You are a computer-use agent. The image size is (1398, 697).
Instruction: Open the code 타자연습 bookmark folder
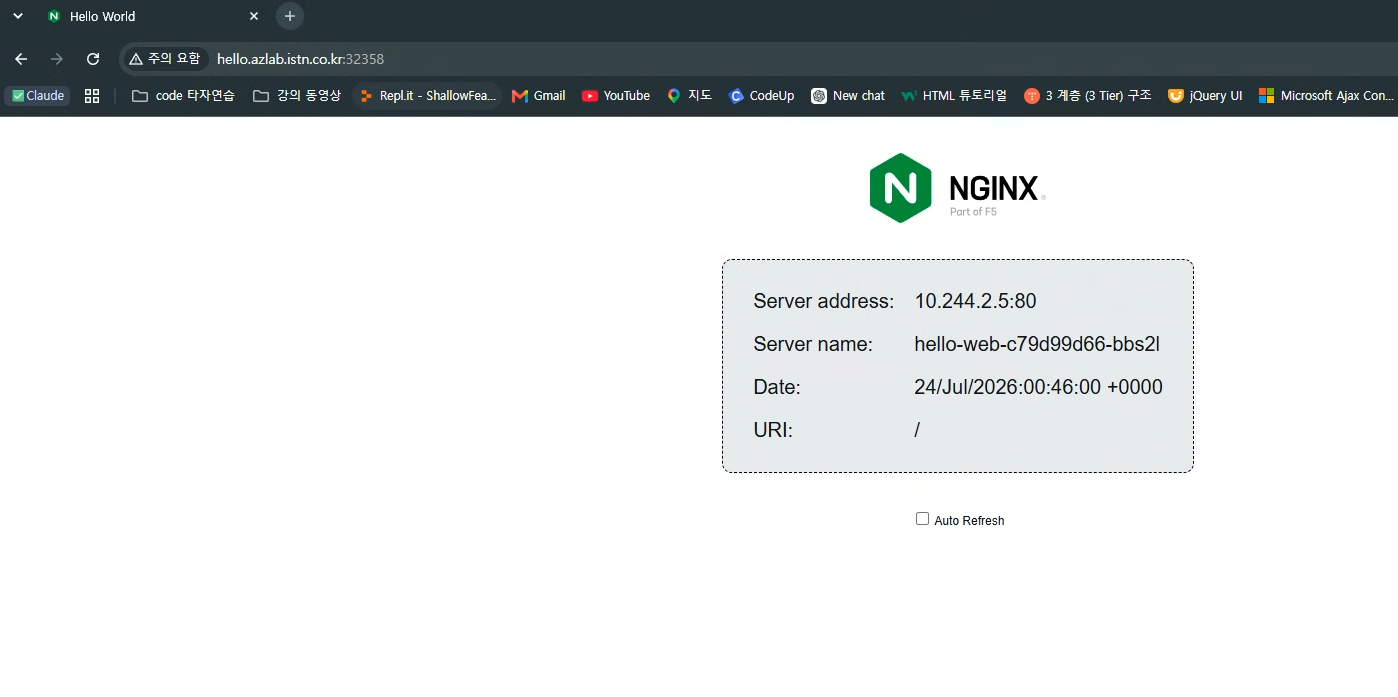click(x=183, y=96)
